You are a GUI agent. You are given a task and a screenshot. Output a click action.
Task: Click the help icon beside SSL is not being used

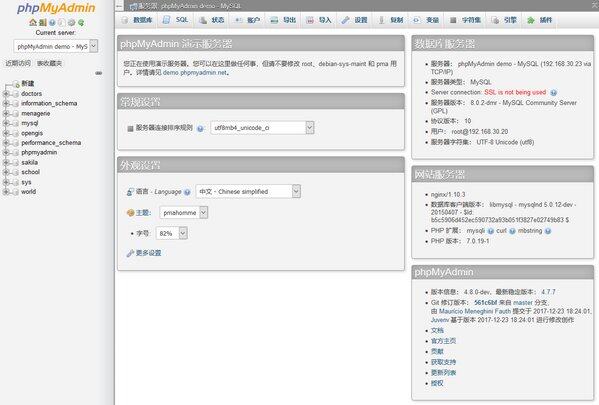pyautogui.click(x=553, y=92)
